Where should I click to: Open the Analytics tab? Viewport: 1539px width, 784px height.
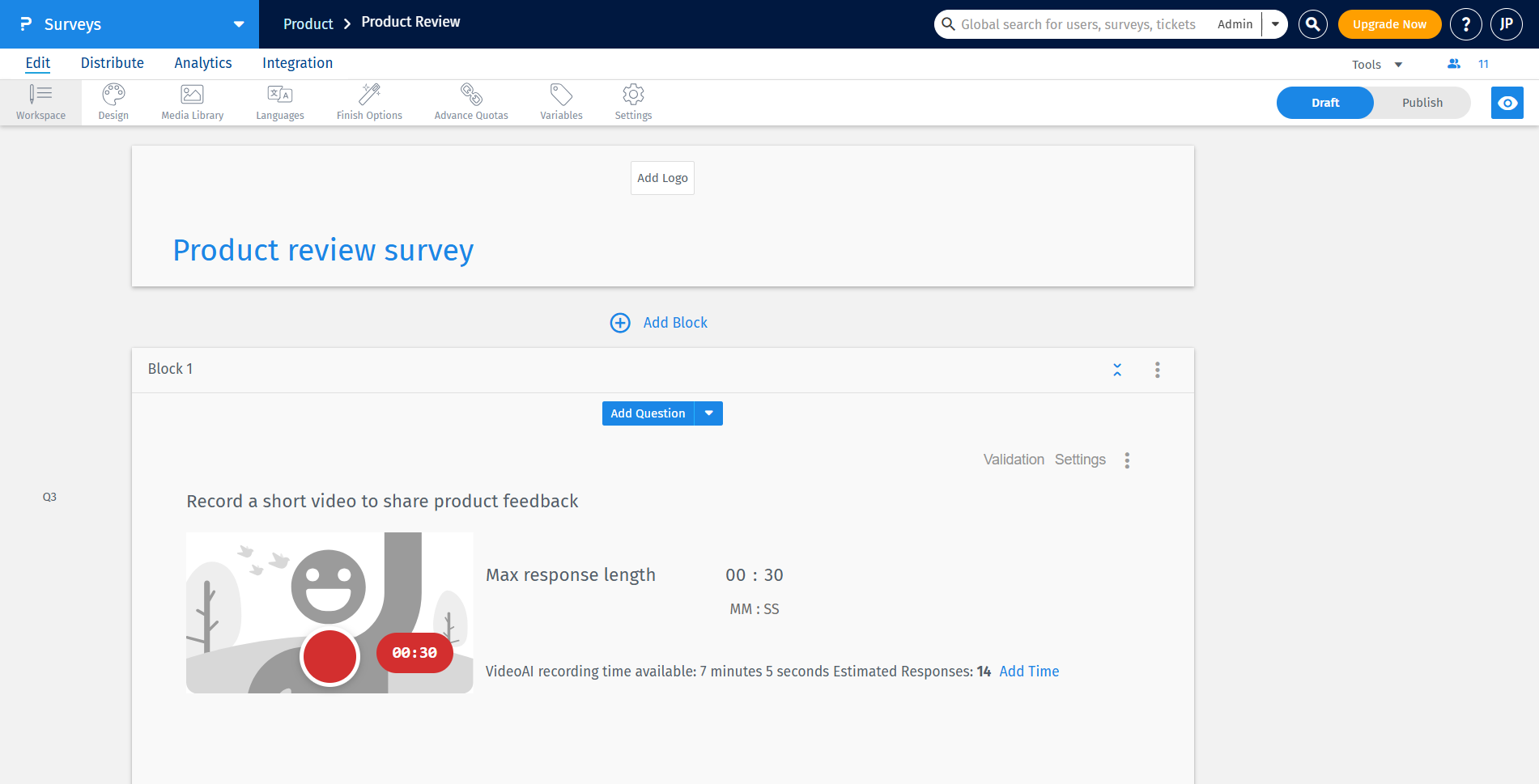coord(202,62)
